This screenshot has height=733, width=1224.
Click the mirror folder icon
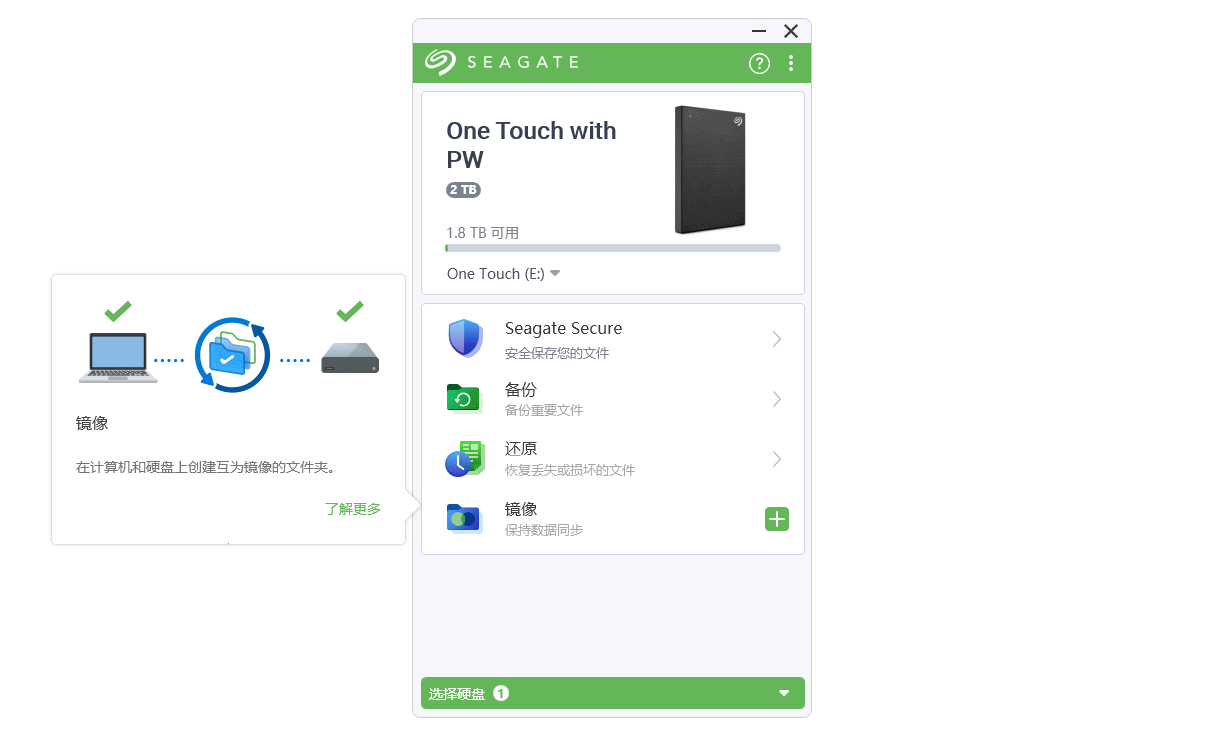point(464,519)
